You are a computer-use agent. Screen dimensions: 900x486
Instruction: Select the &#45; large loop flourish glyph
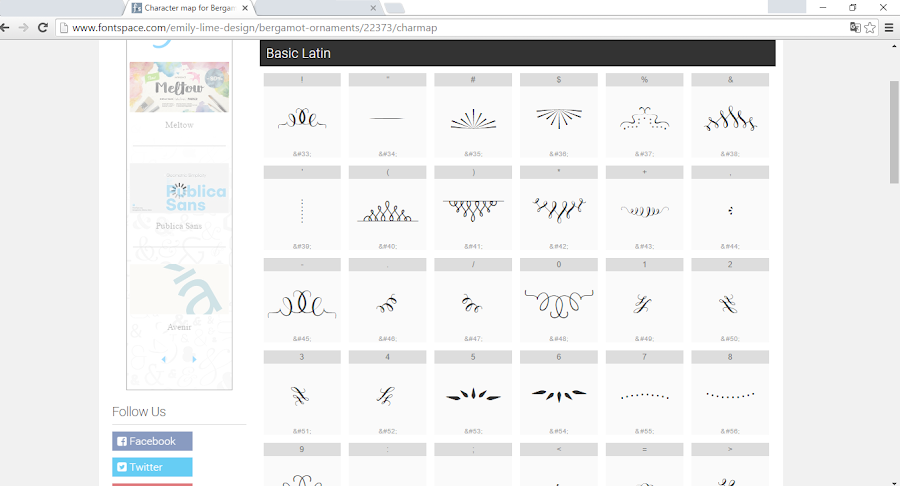[302, 304]
